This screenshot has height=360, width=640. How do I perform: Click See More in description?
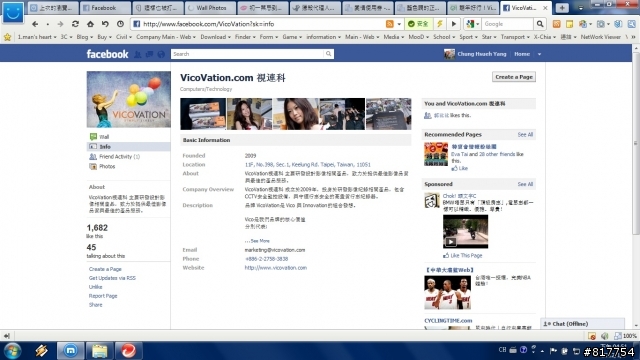[260, 241]
